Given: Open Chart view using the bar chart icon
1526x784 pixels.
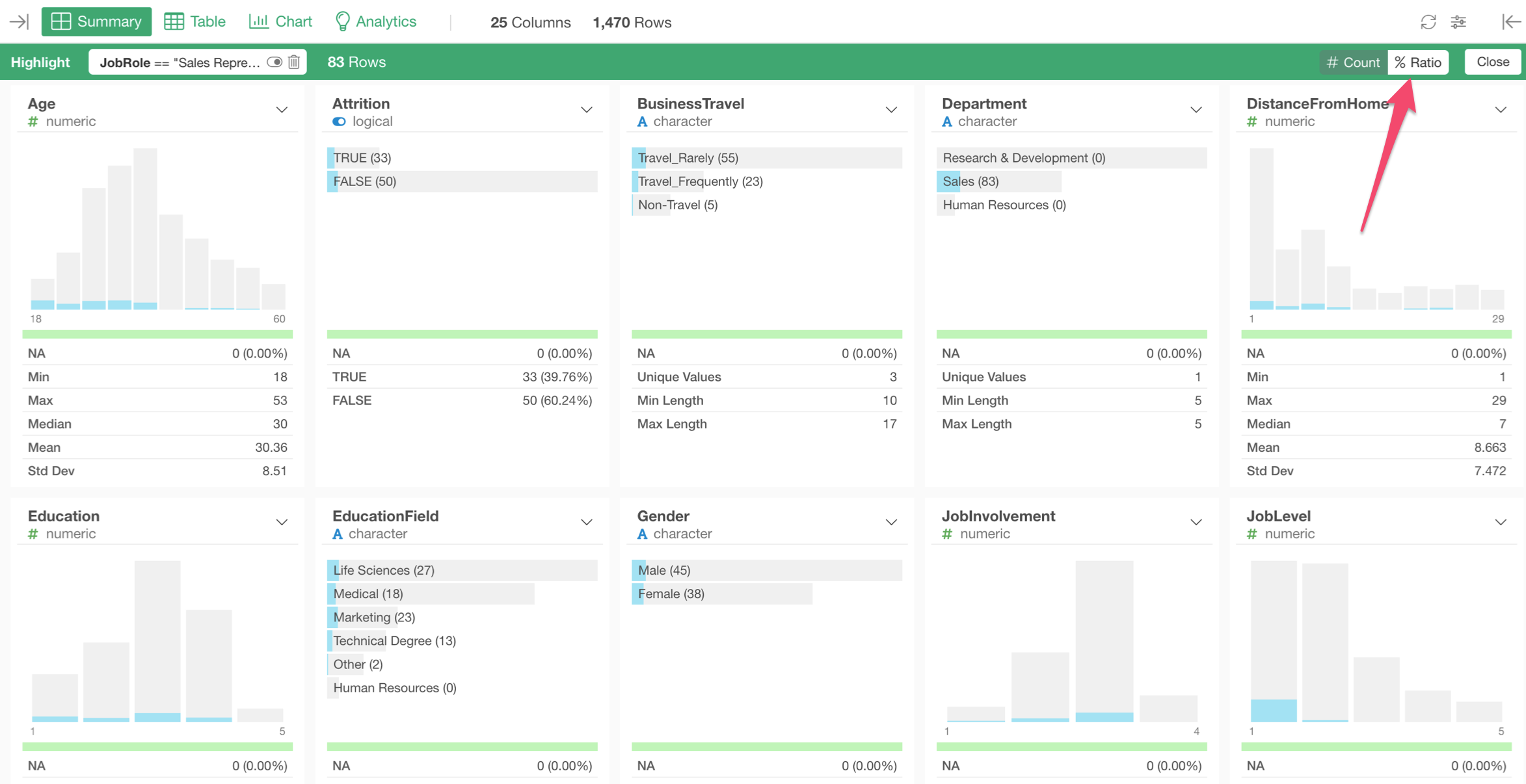Looking at the screenshot, I should click(260, 21).
